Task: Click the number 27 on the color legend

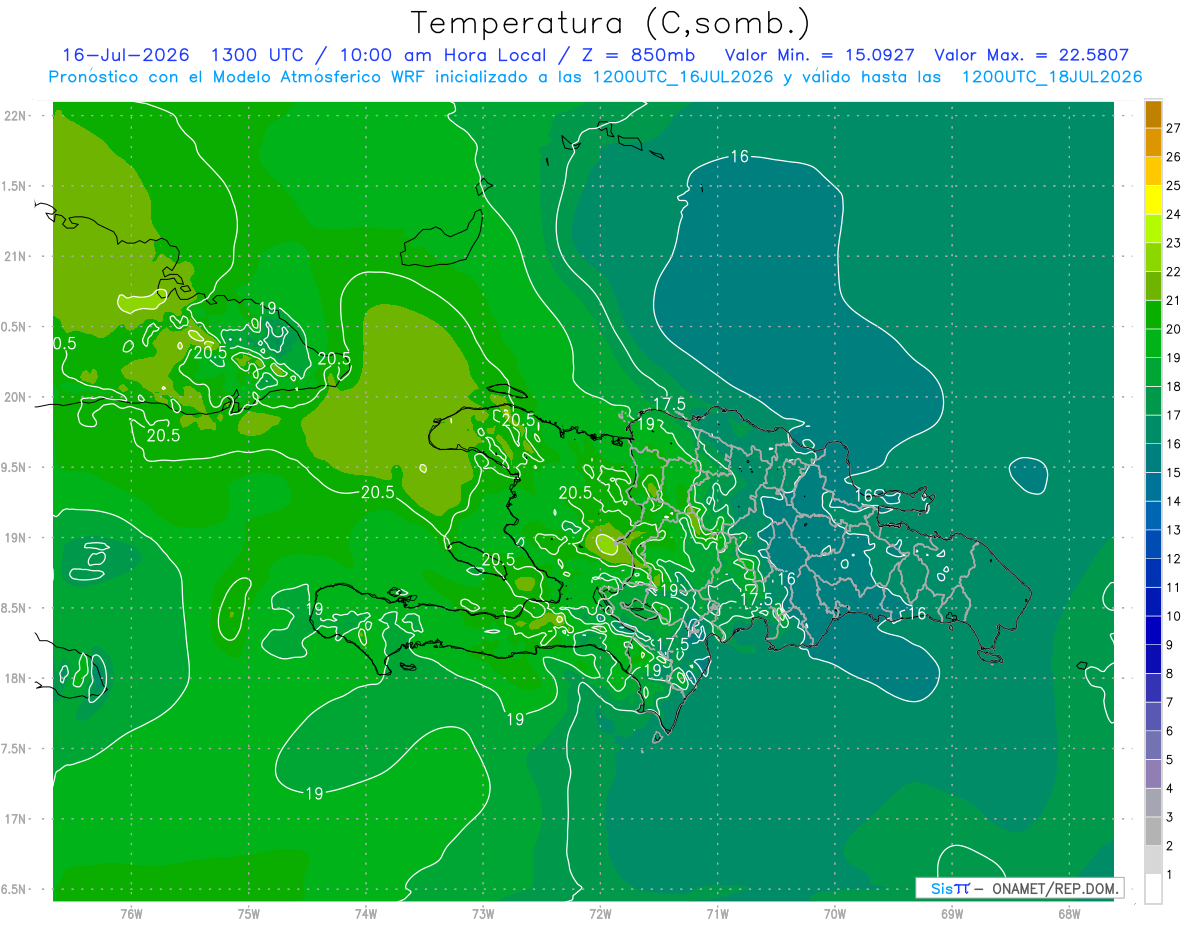Action: click(1174, 128)
